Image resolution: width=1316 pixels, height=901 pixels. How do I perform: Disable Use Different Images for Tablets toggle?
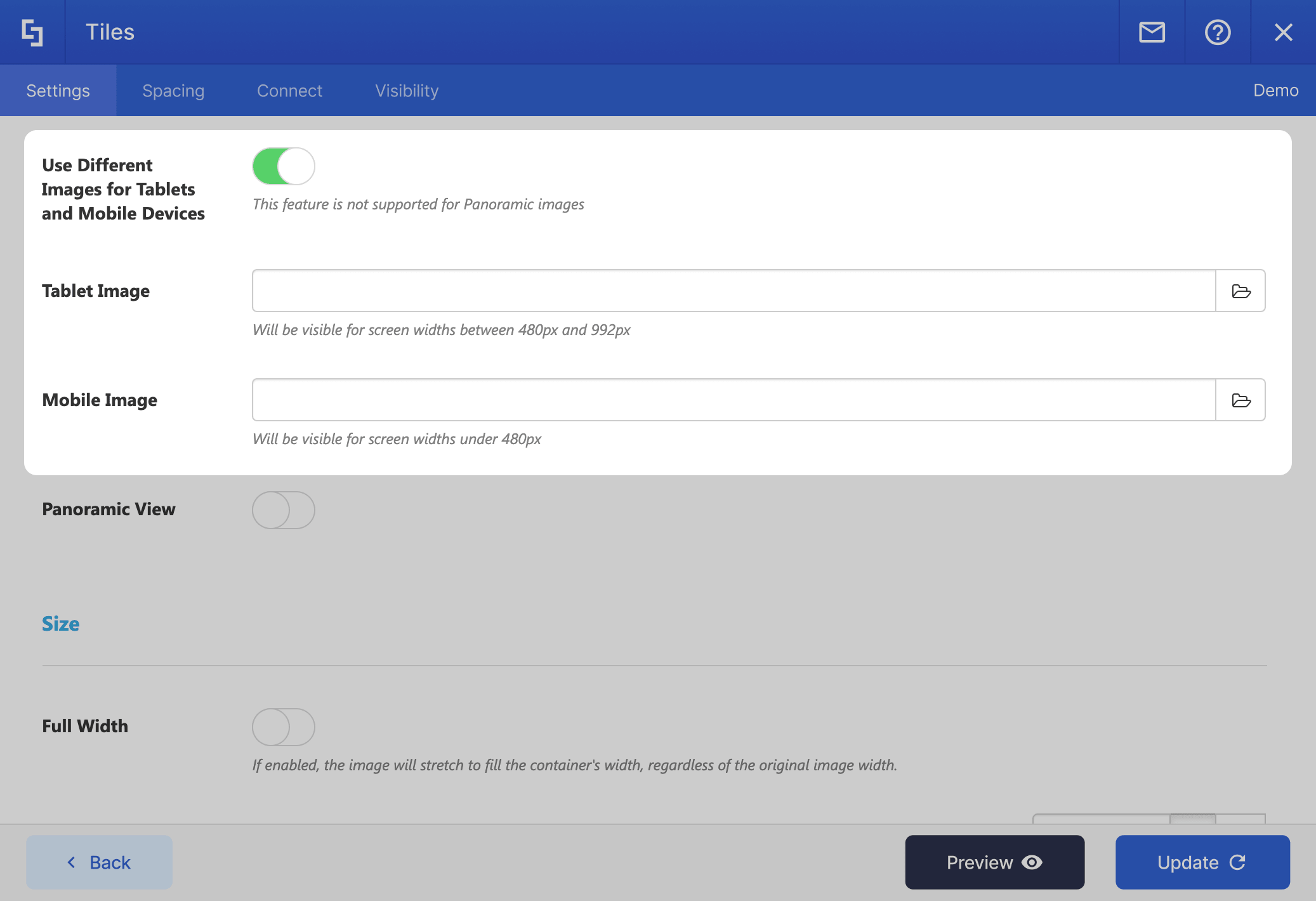coord(283,165)
